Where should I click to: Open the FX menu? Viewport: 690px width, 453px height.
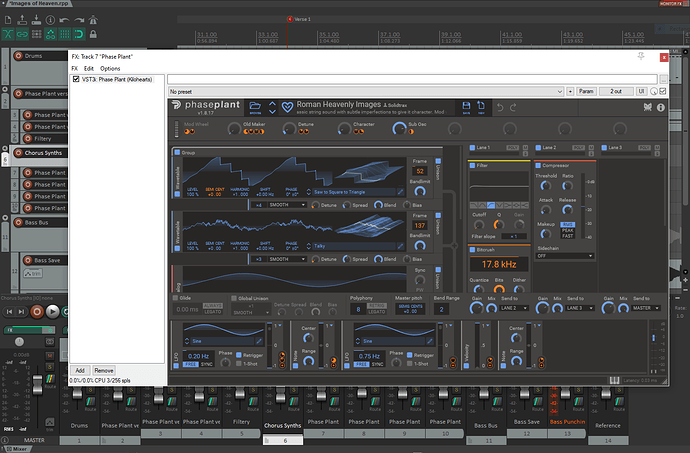[75, 68]
